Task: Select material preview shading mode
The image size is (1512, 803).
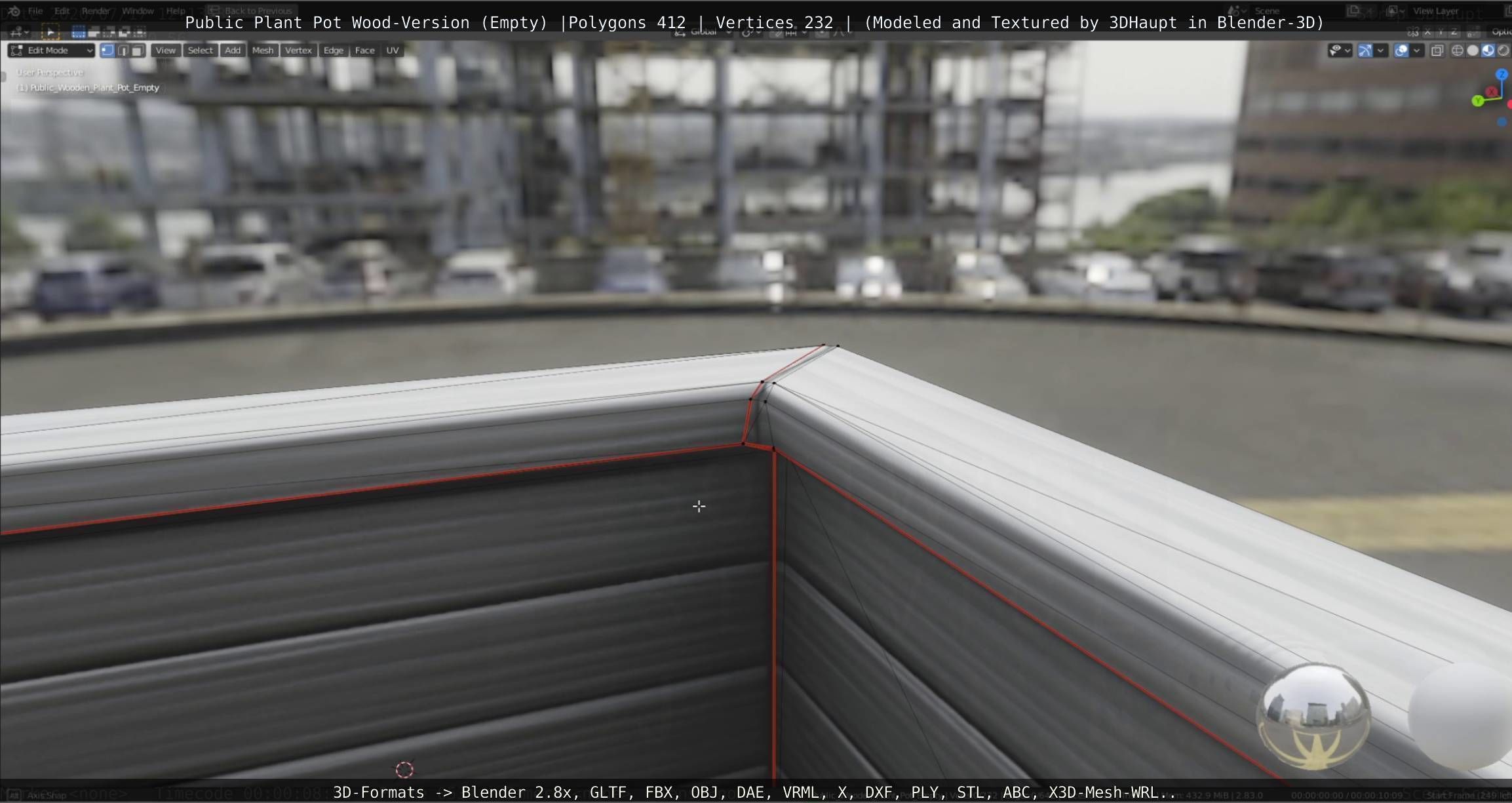Action: [1488, 50]
